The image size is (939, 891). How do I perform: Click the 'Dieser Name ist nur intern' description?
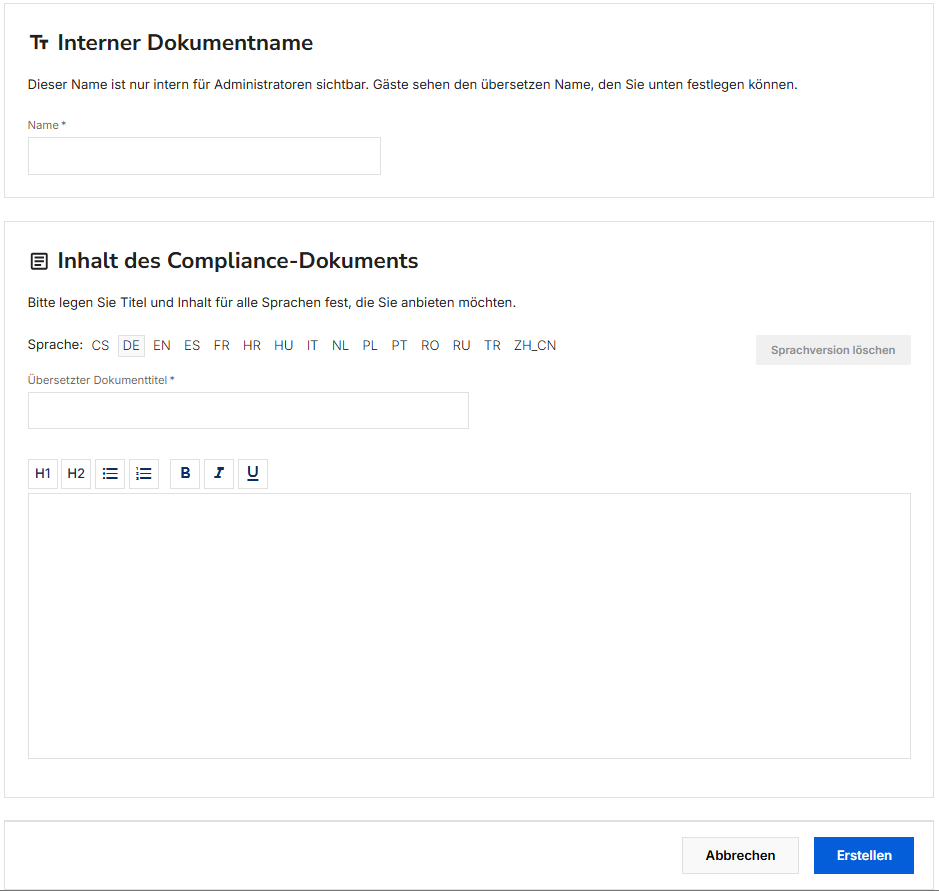tap(413, 84)
